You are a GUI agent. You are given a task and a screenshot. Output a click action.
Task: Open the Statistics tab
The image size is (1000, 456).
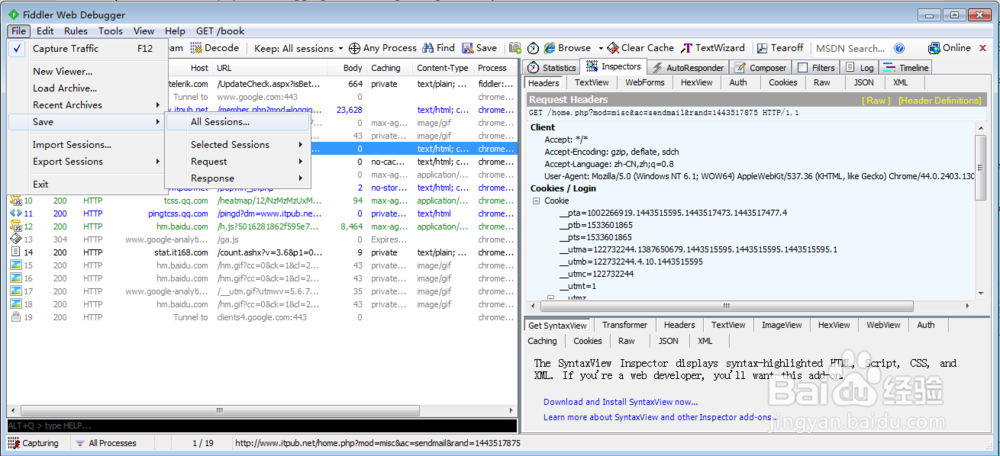pos(550,68)
